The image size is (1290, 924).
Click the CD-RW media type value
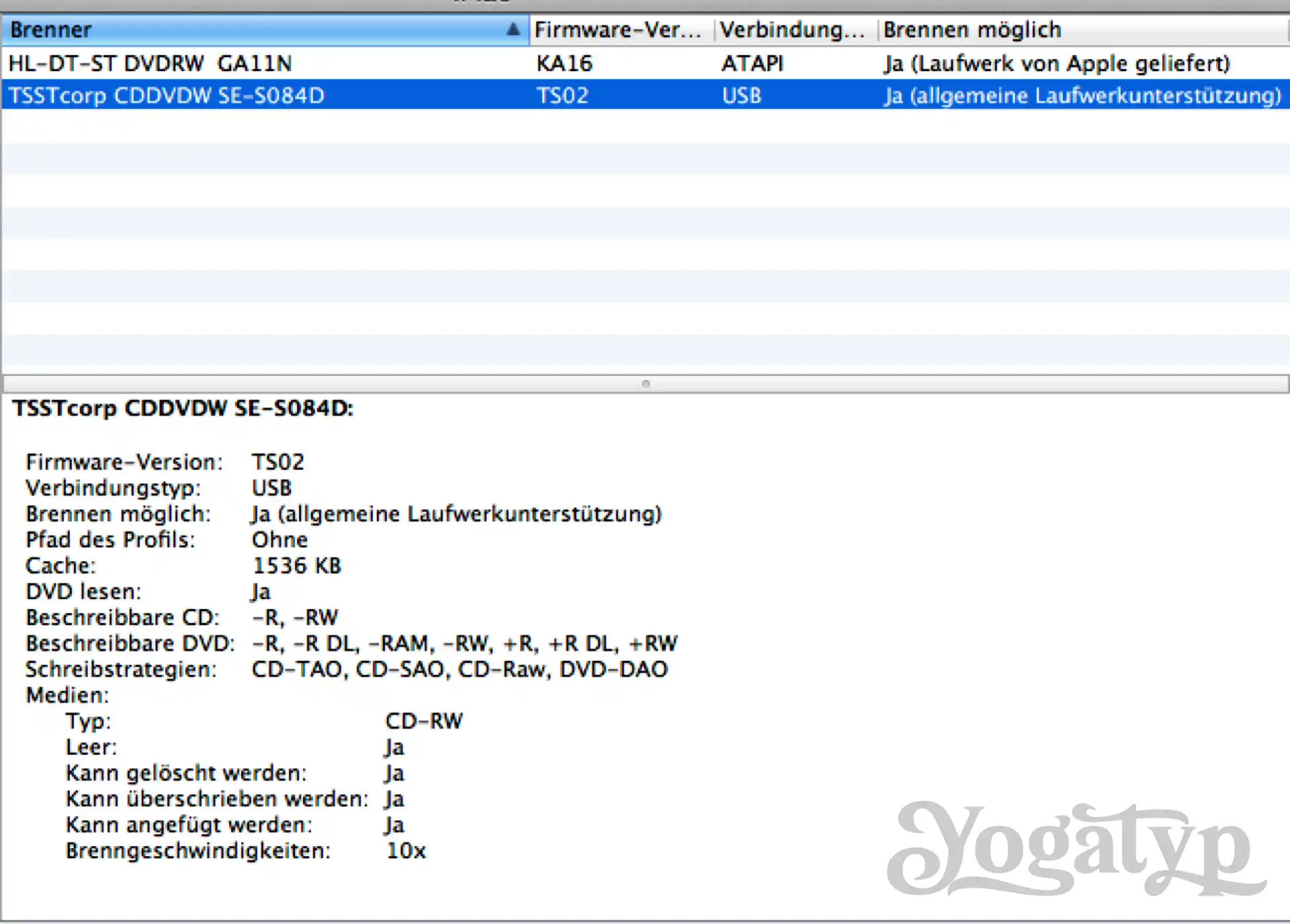tap(424, 721)
